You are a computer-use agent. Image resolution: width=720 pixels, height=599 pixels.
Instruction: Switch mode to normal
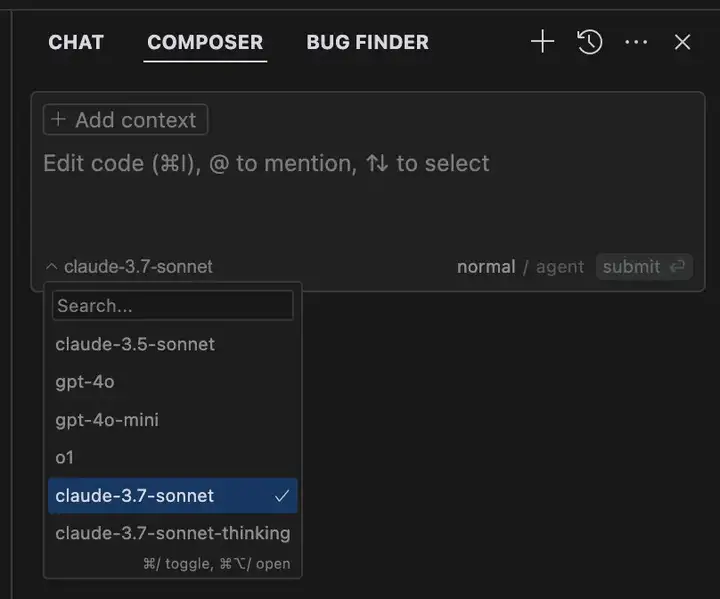pyautogui.click(x=486, y=267)
